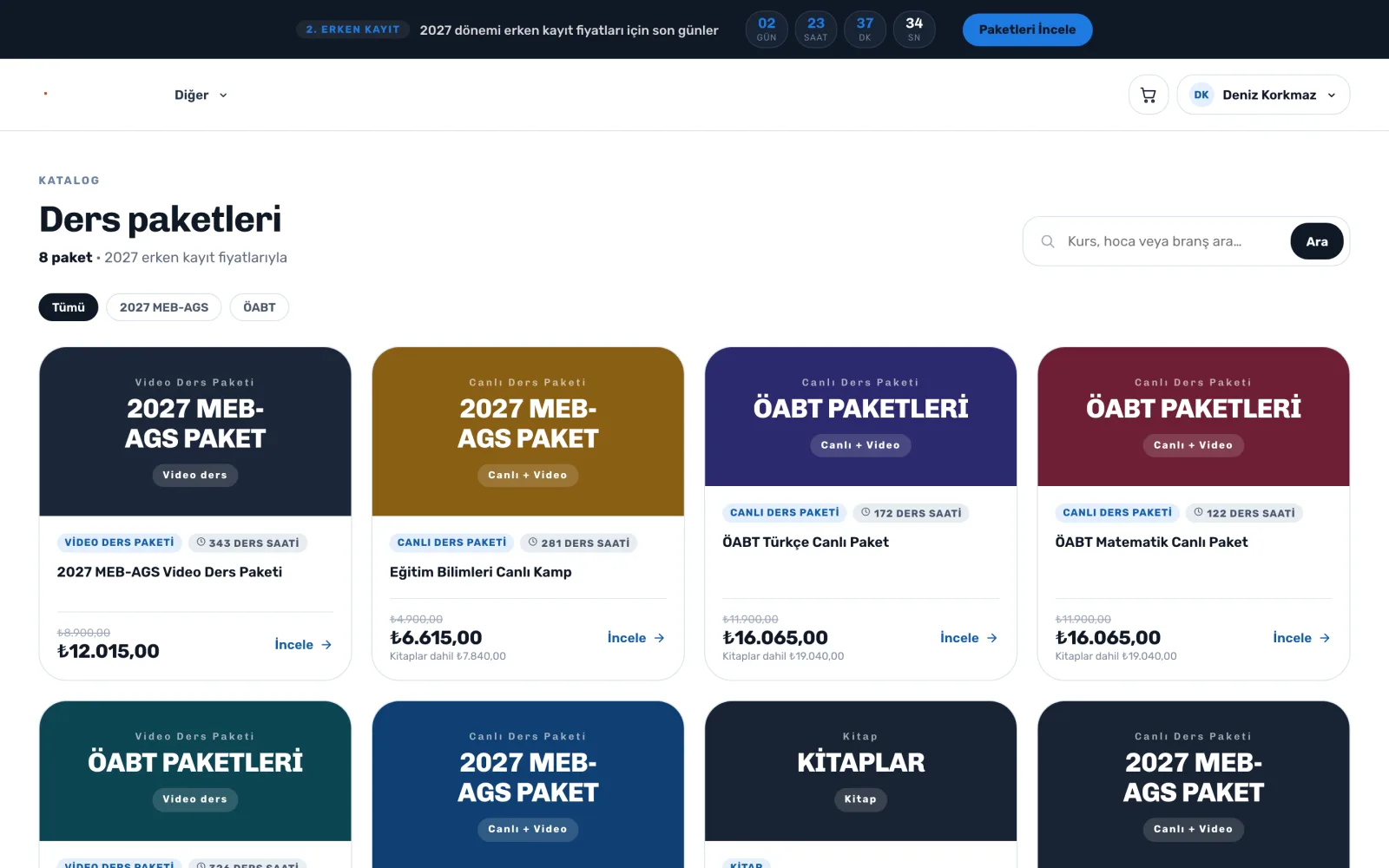Click the 37 DK countdown circle
This screenshot has width=1389, height=868.
click(x=865, y=30)
